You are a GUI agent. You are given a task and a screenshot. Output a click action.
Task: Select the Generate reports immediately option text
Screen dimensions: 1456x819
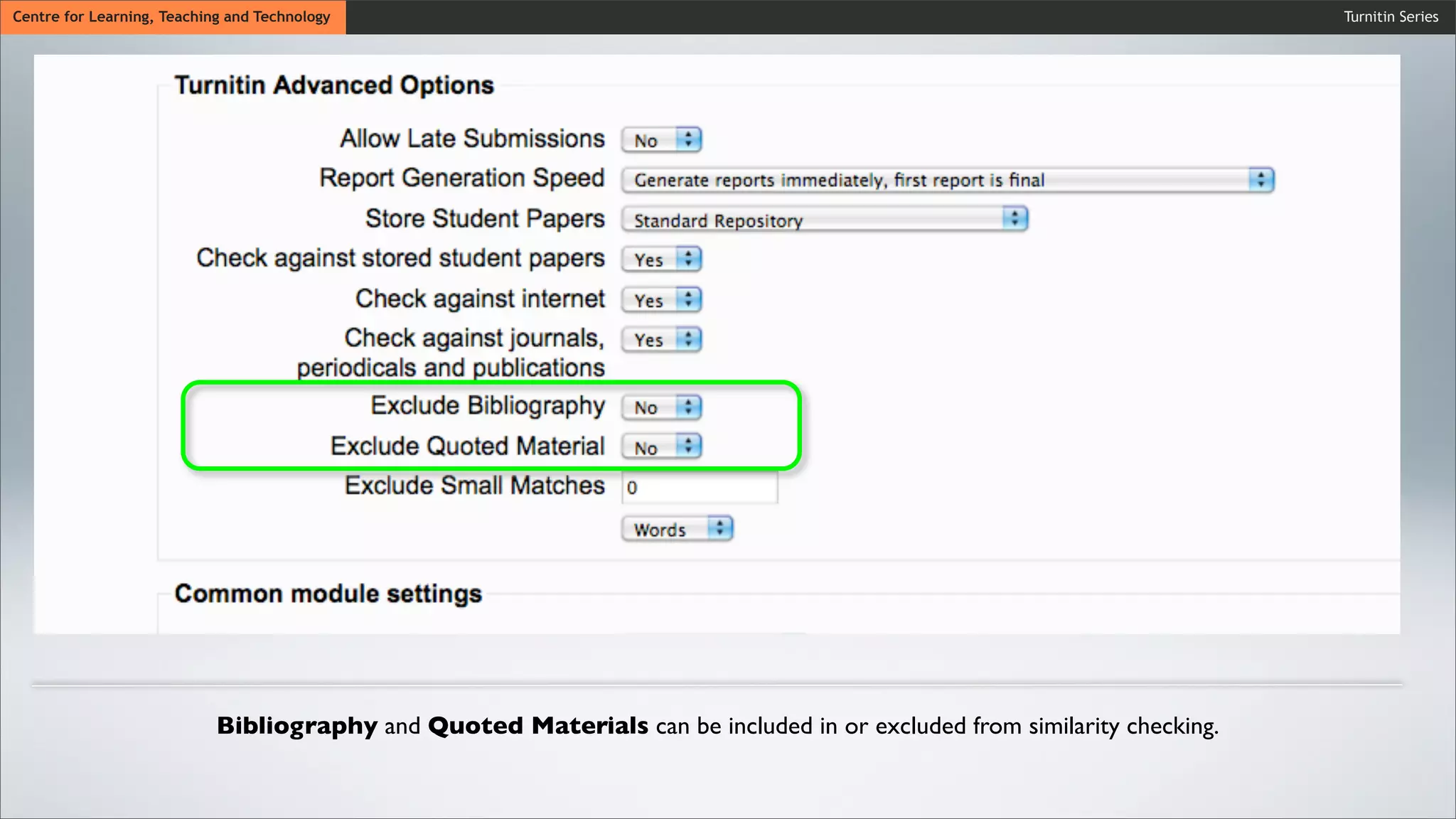click(839, 181)
